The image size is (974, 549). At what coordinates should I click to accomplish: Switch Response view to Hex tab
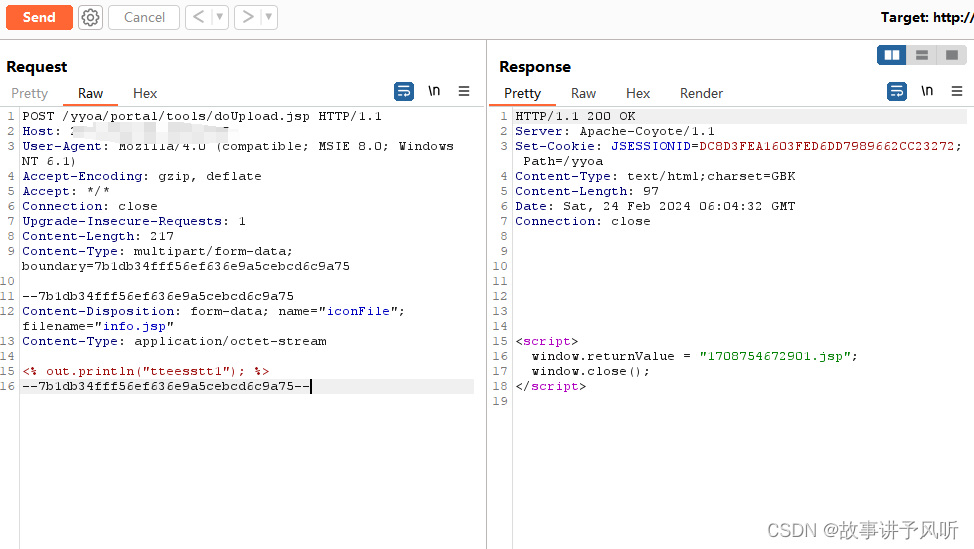[x=638, y=93]
